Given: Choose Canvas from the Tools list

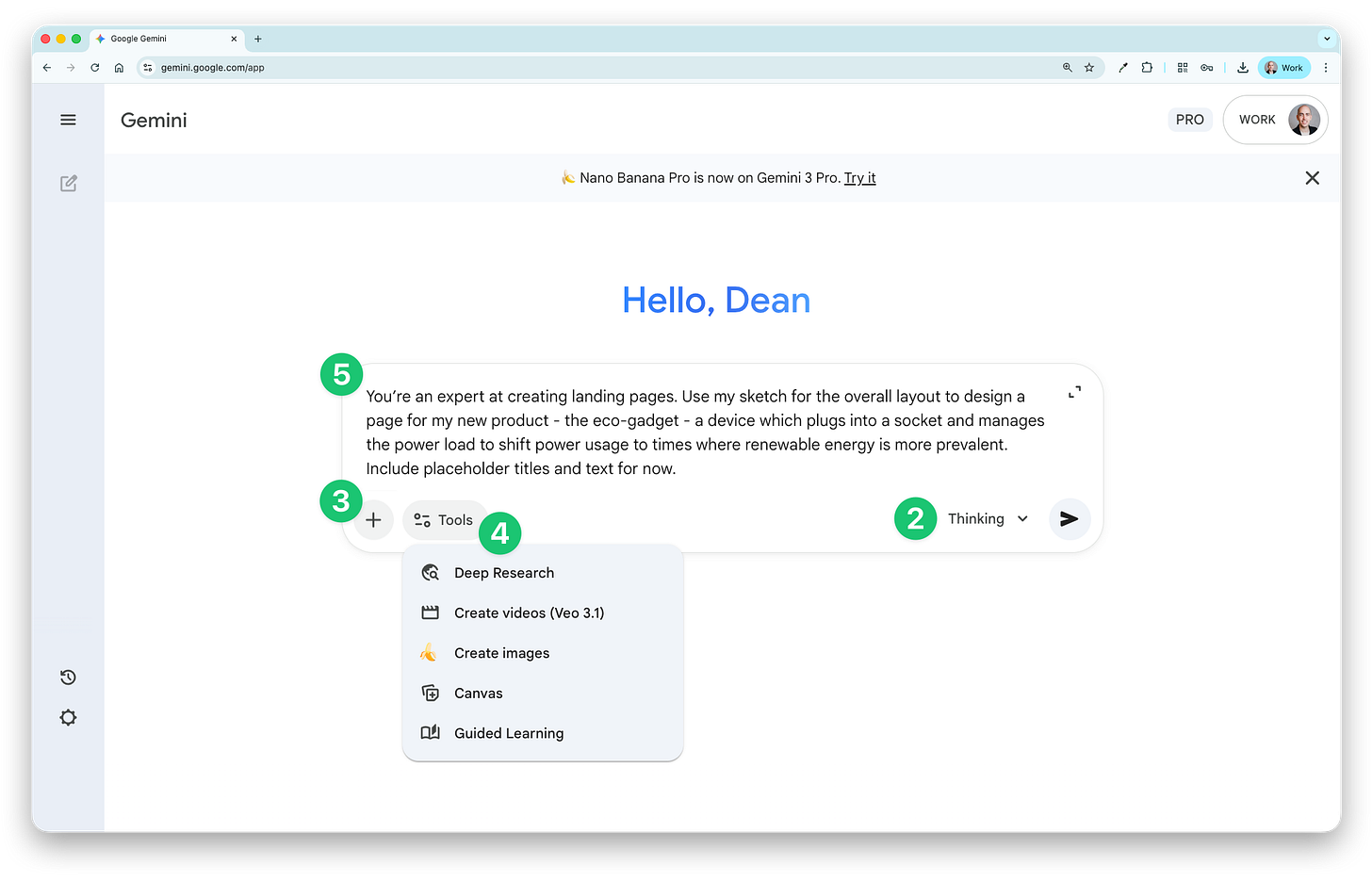Looking at the screenshot, I should click(x=543, y=693).
